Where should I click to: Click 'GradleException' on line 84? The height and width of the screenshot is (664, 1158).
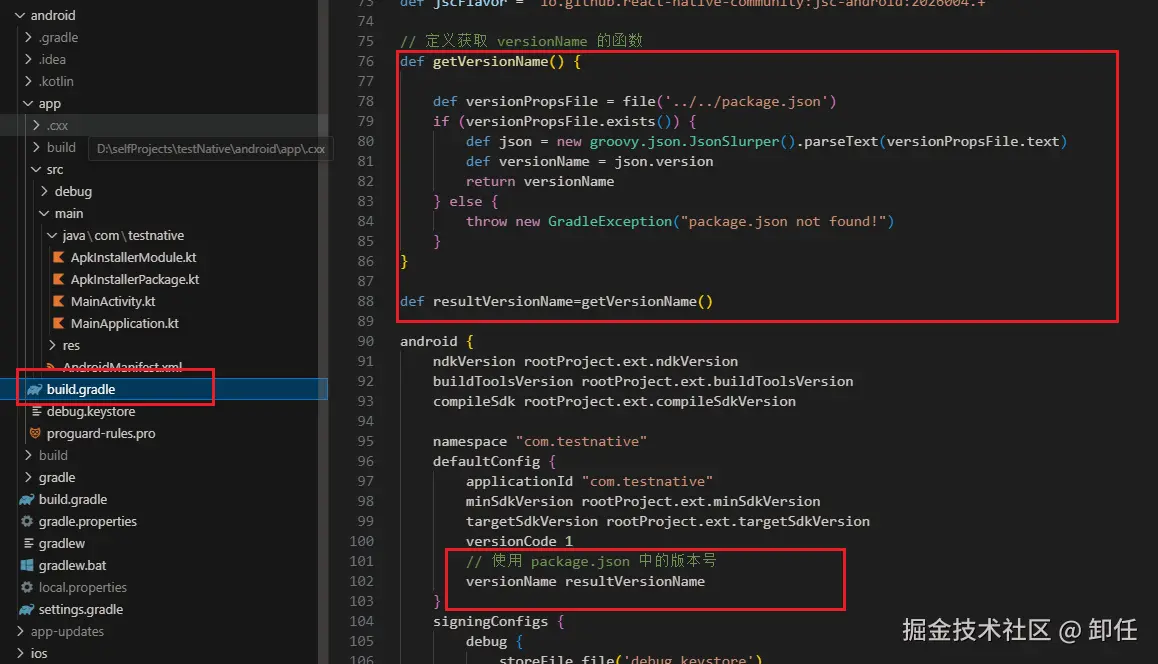[x=610, y=221]
